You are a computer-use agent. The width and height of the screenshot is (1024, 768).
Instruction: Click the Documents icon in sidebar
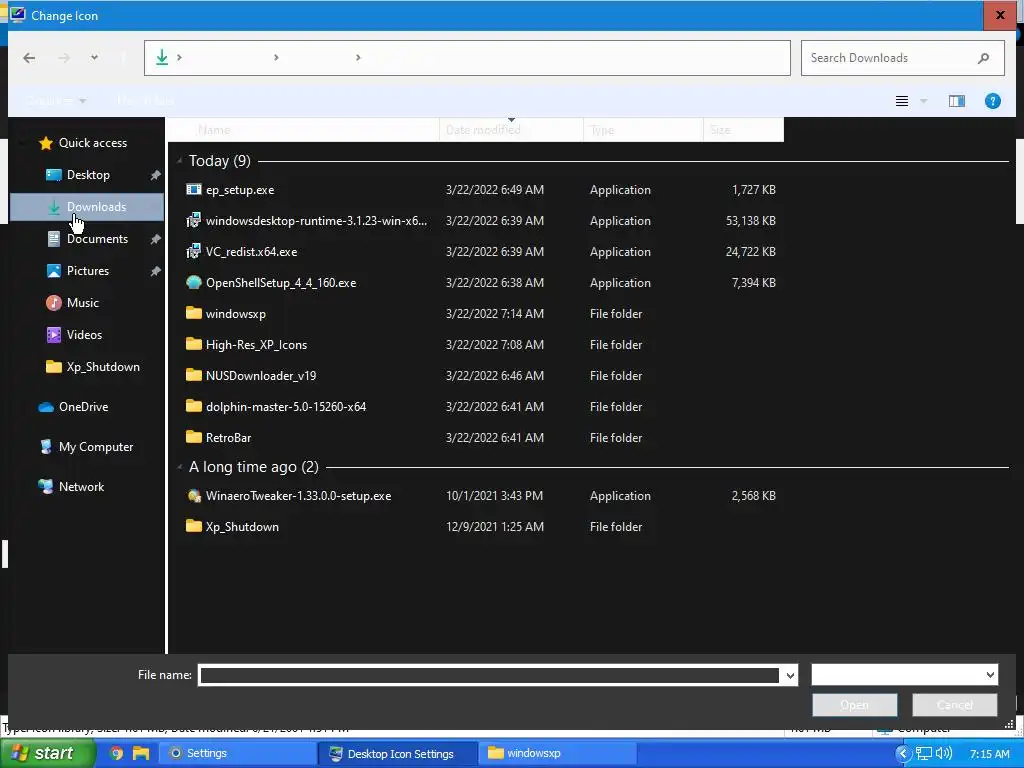point(54,239)
